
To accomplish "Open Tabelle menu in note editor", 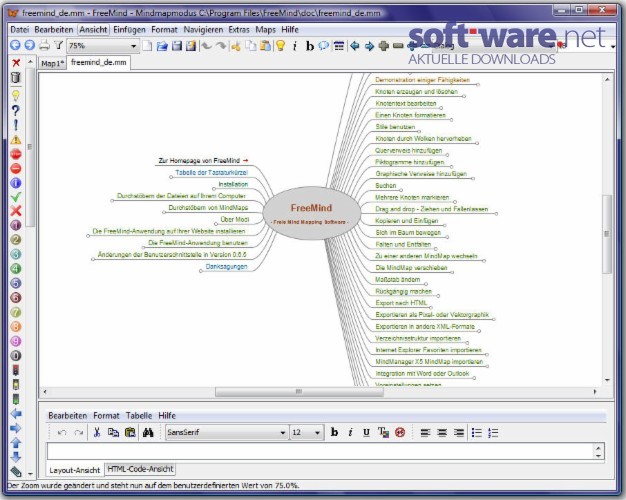I will [139, 415].
